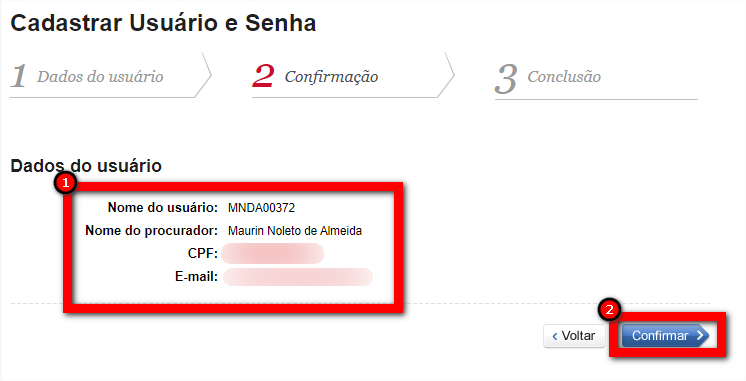Click the Cadastrar Usuário e Senha heading
Image resolution: width=746 pixels, height=381 pixels.
tap(163, 23)
